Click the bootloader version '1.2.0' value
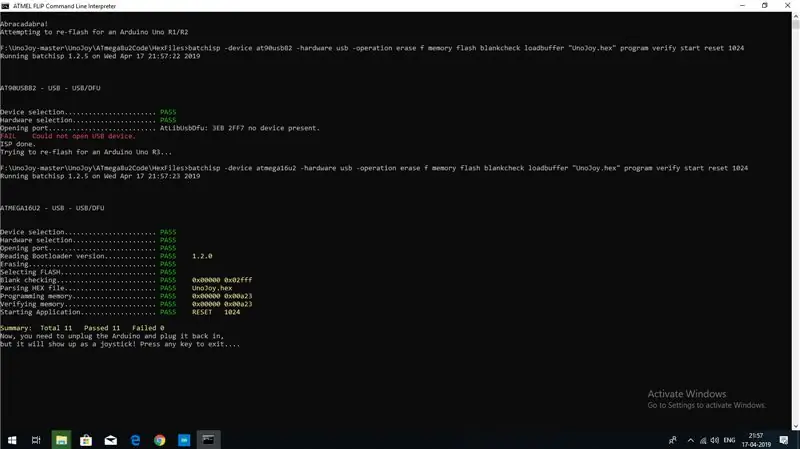The width and height of the screenshot is (800, 449). pos(202,256)
